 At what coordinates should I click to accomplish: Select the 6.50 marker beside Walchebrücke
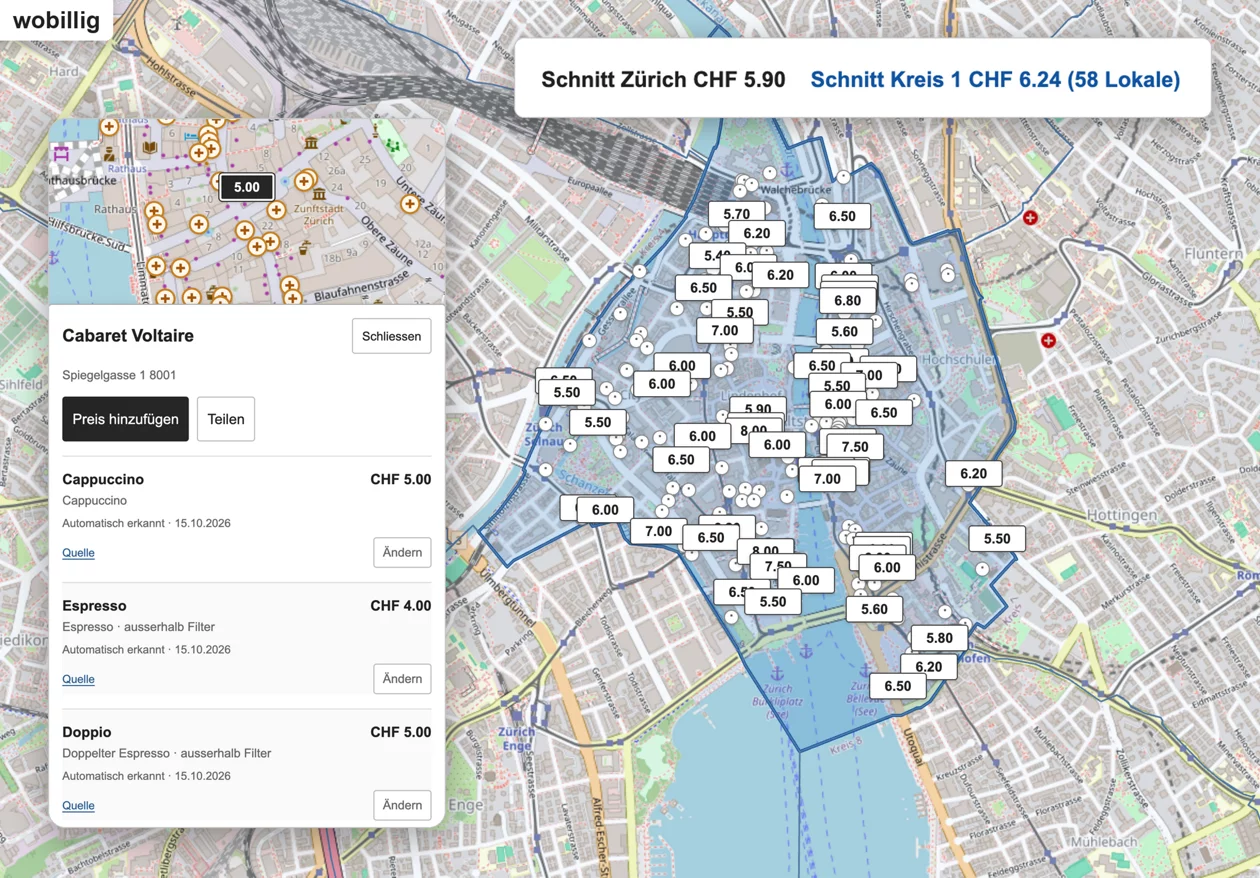[x=842, y=216]
